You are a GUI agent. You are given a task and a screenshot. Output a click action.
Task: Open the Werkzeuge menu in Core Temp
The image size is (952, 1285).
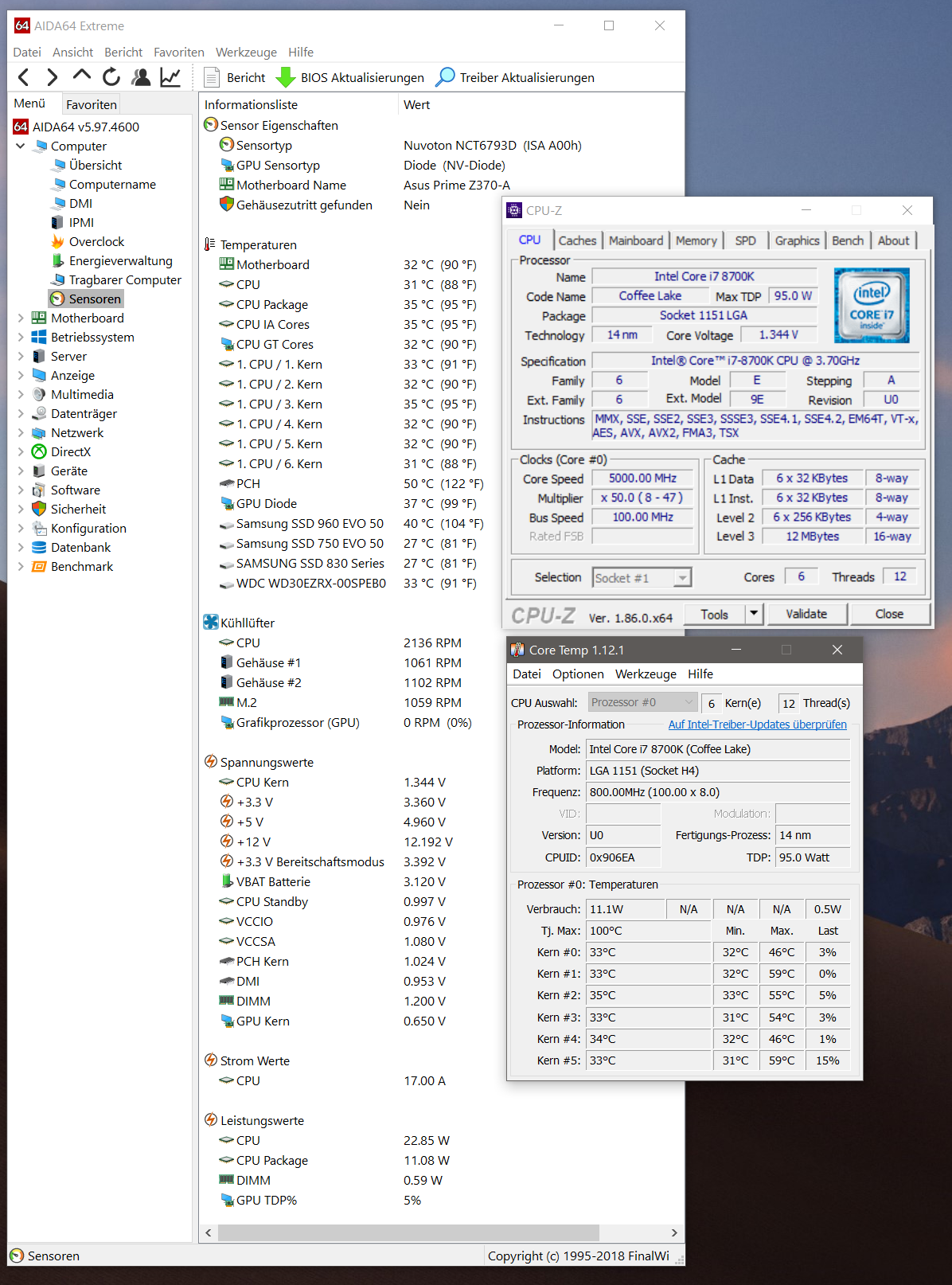pyautogui.click(x=646, y=674)
